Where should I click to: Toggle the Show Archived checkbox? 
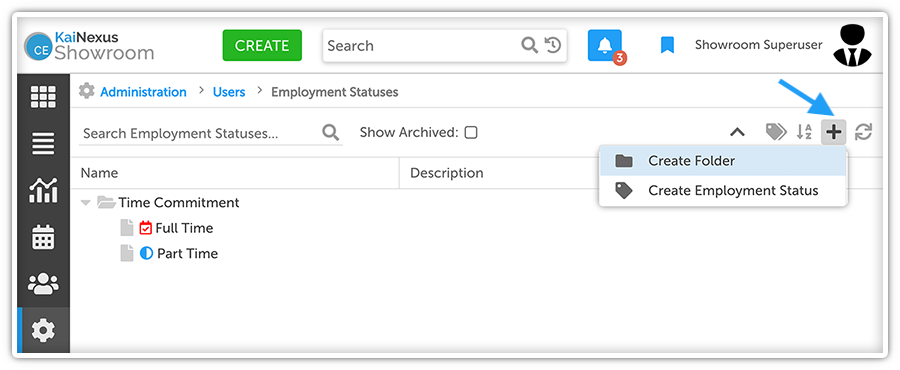click(x=471, y=133)
